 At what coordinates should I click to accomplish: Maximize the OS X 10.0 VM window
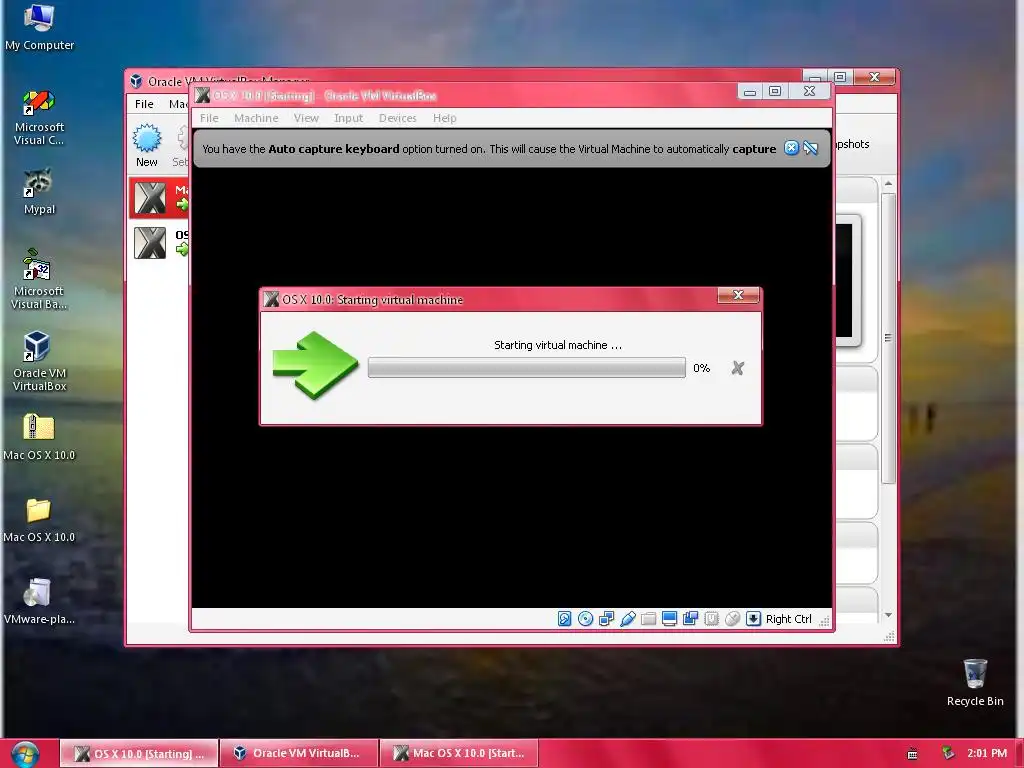pyautogui.click(x=775, y=91)
